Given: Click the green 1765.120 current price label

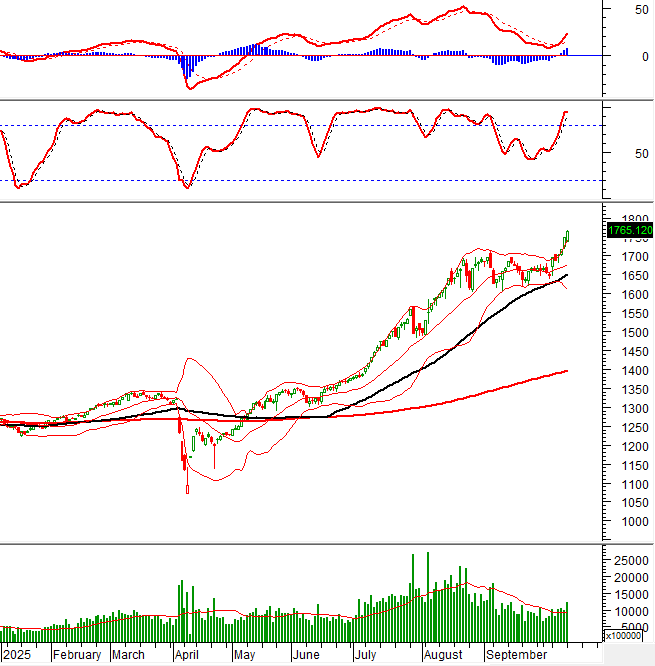Looking at the screenshot, I should [630, 231].
